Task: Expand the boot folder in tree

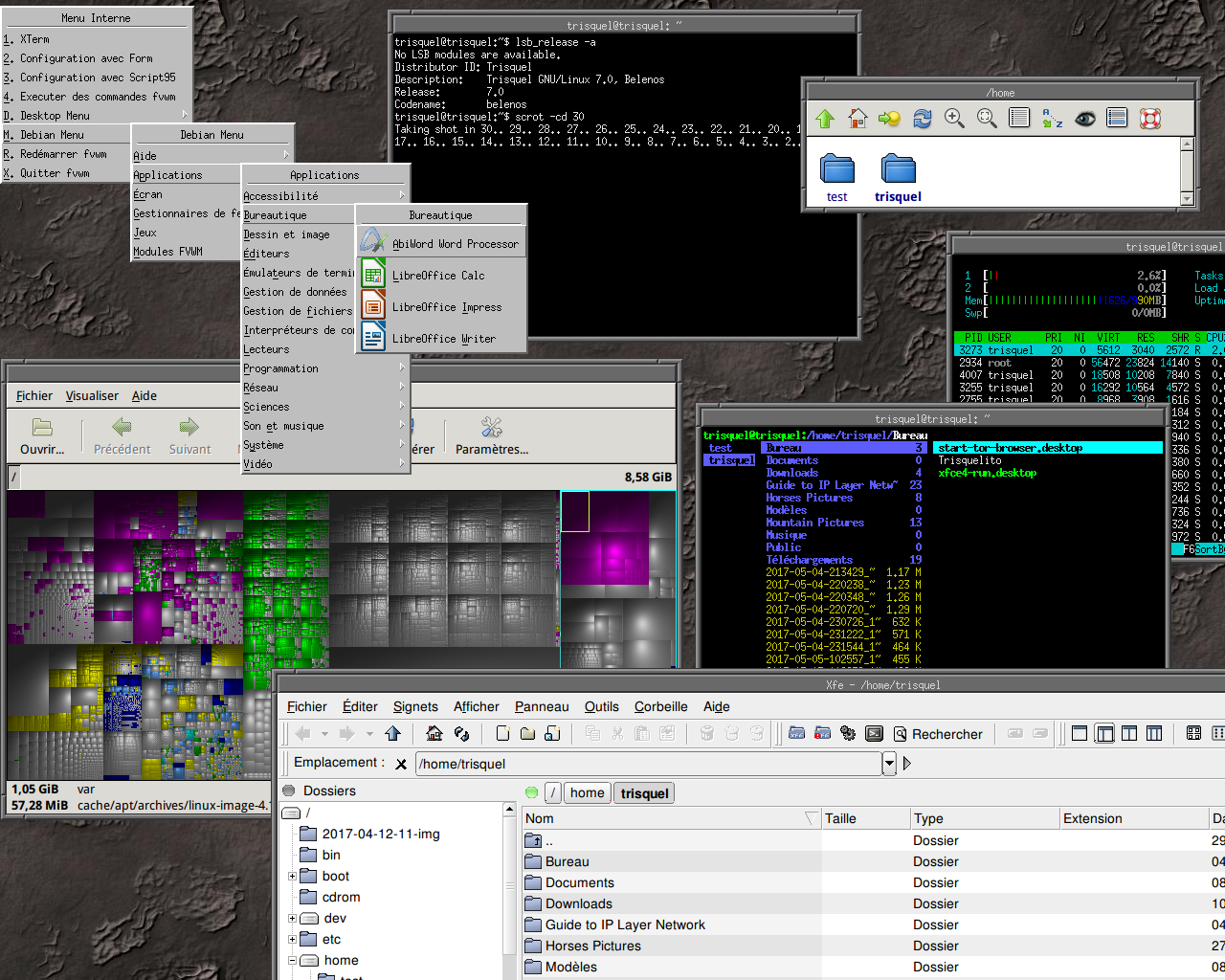Action: point(292,876)
